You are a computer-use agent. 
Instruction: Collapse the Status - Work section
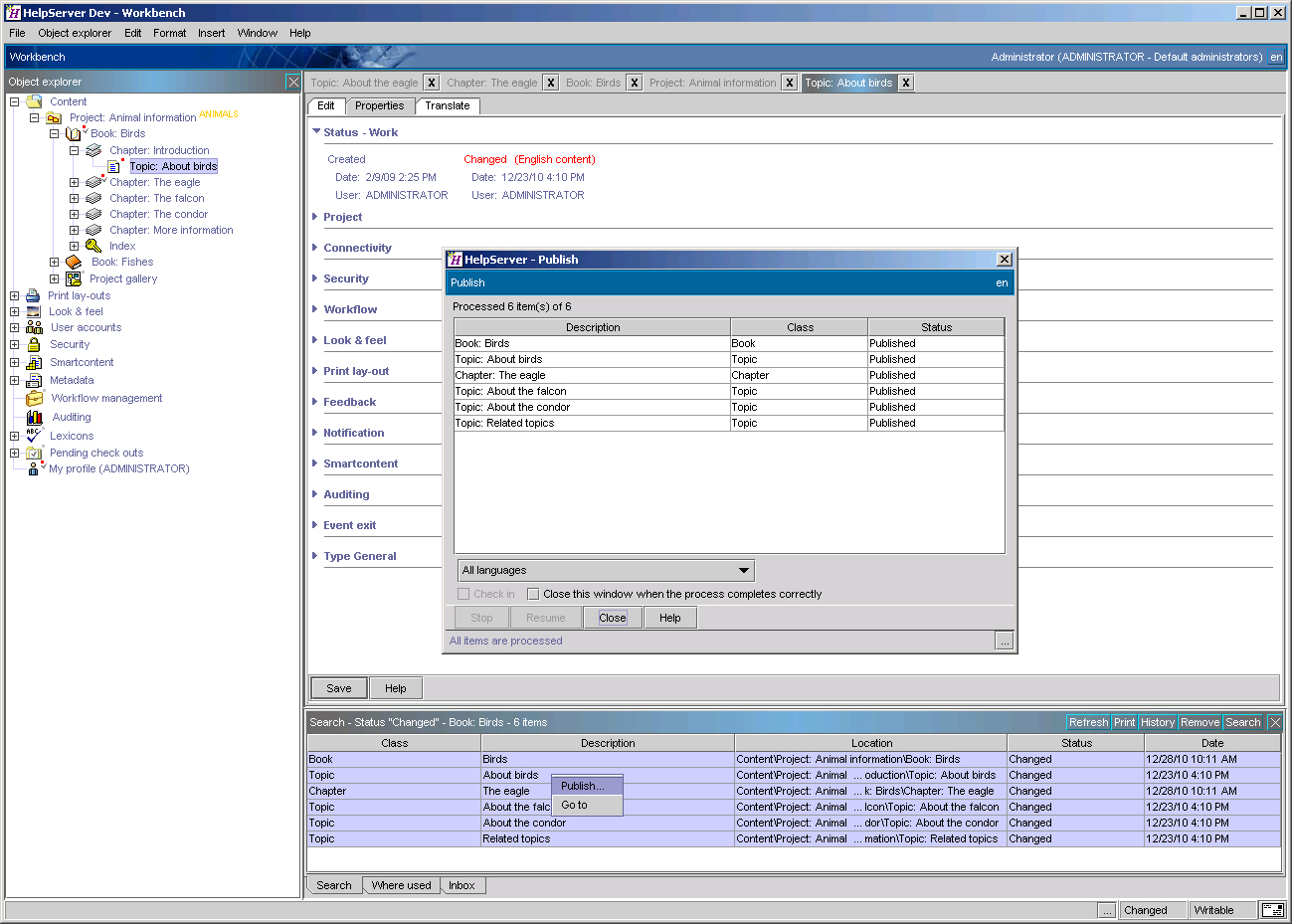316,131
